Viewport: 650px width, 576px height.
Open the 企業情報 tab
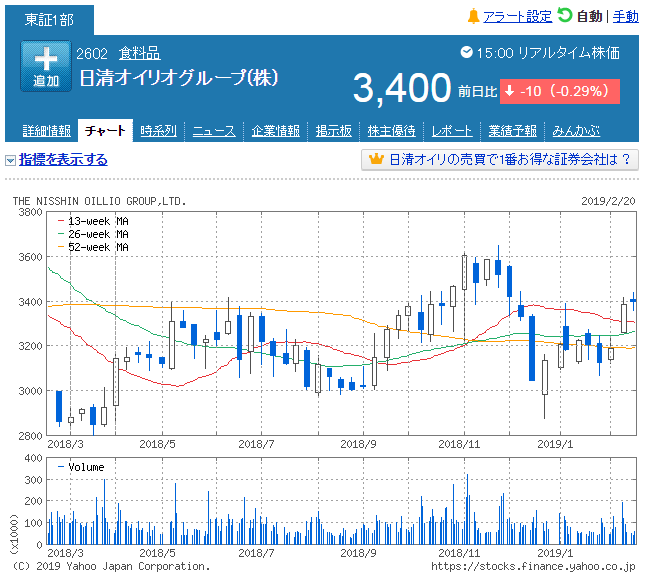point(275,131)
